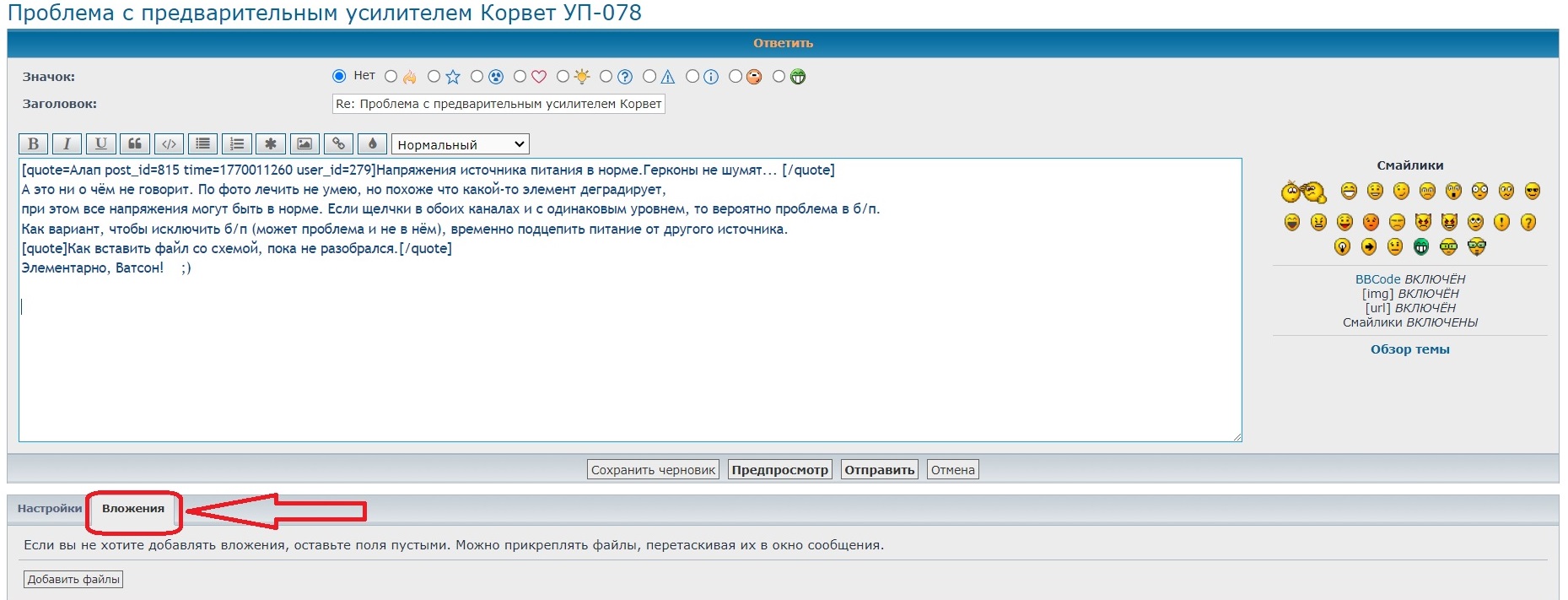This screenshot has height=600, width=1568.
Task: Open the 'Вложения' attachments tab
Action: (133, 509)
